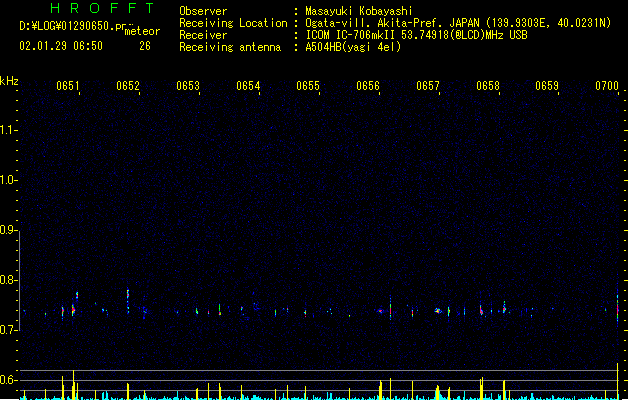The image size is (629, 400).
Task: Click the kHz axis unit label
Action: tap(9, 81)
